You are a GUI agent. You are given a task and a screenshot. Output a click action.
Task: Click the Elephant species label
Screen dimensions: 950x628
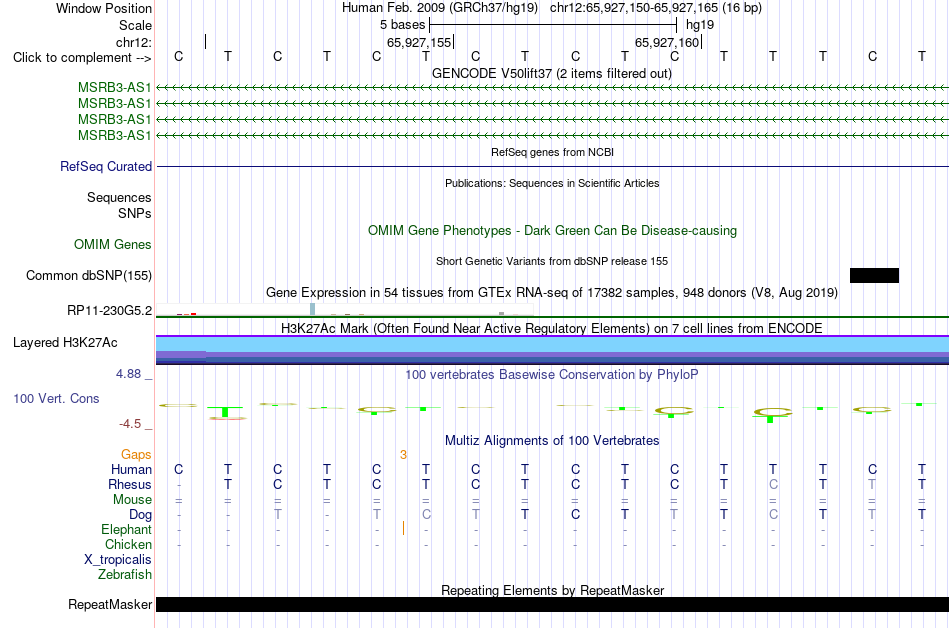127,530
